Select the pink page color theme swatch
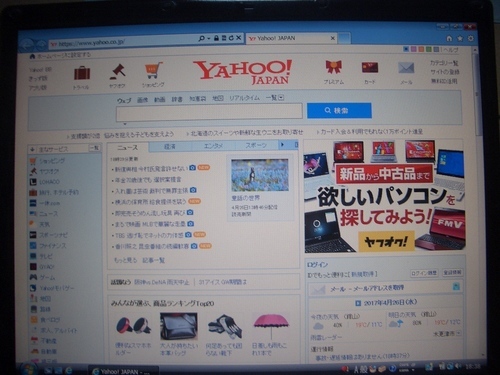The width and height of the screenshot is (500, 375). [413, 49]
